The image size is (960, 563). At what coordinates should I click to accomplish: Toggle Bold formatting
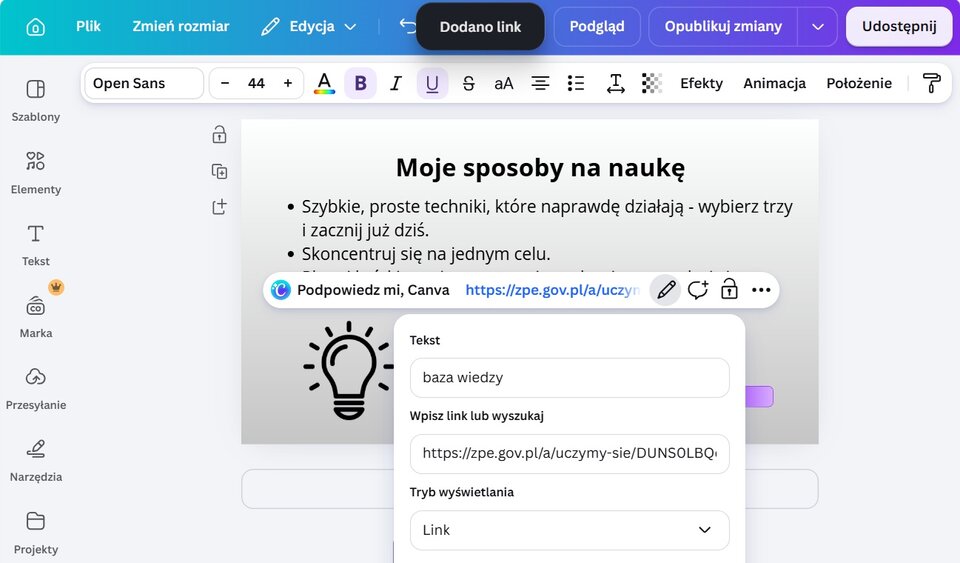360,83
